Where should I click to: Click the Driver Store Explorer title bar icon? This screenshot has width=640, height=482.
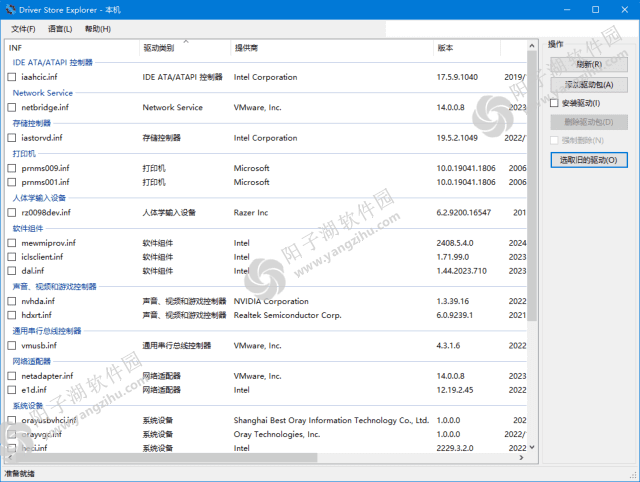[x=10, y=9]
